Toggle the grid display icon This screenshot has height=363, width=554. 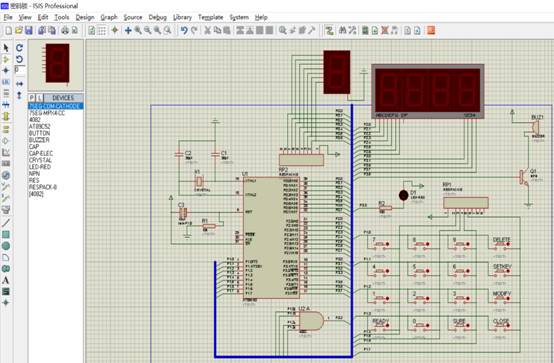[x=101, y=30]
